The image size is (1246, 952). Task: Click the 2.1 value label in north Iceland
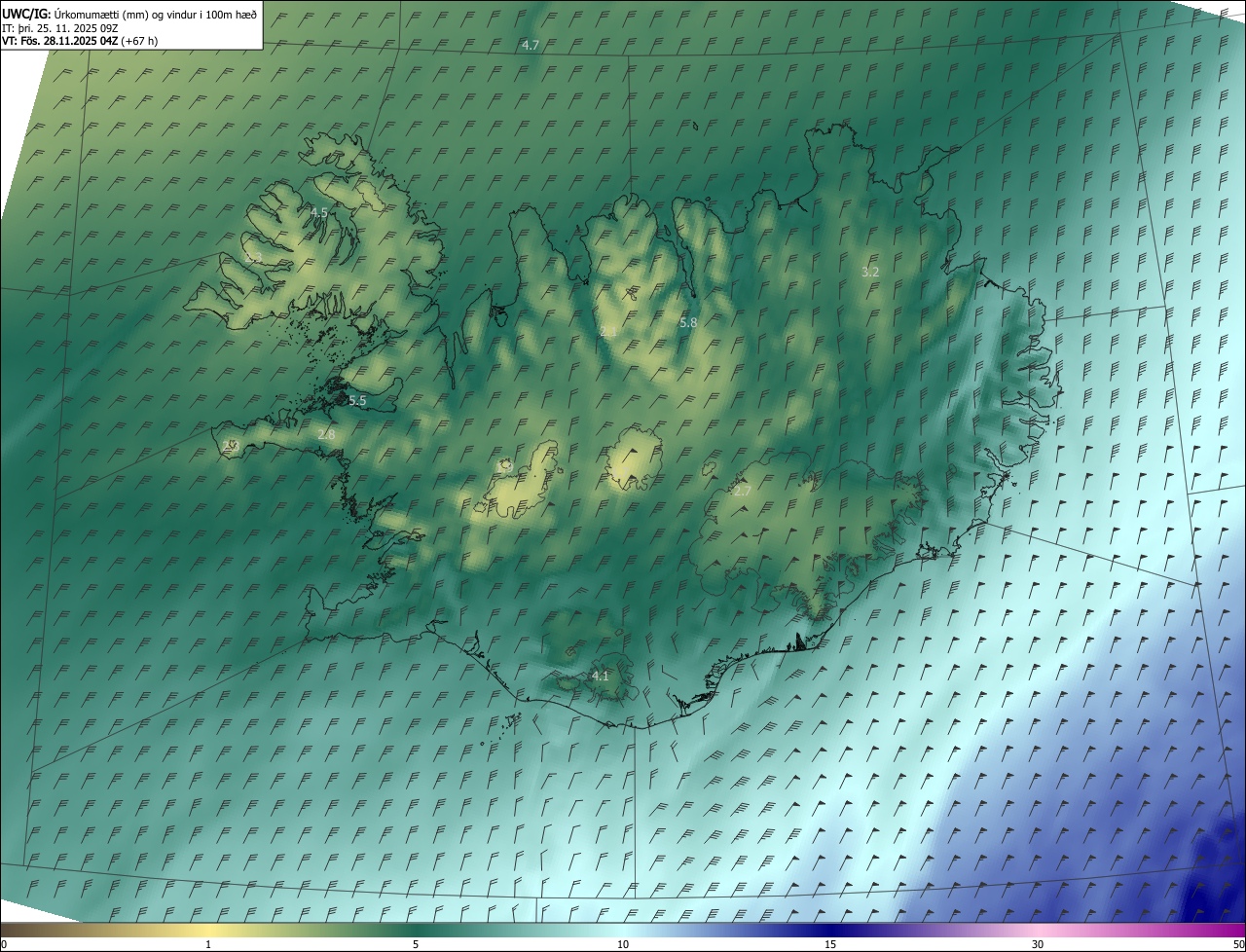(x=608, y=332)
